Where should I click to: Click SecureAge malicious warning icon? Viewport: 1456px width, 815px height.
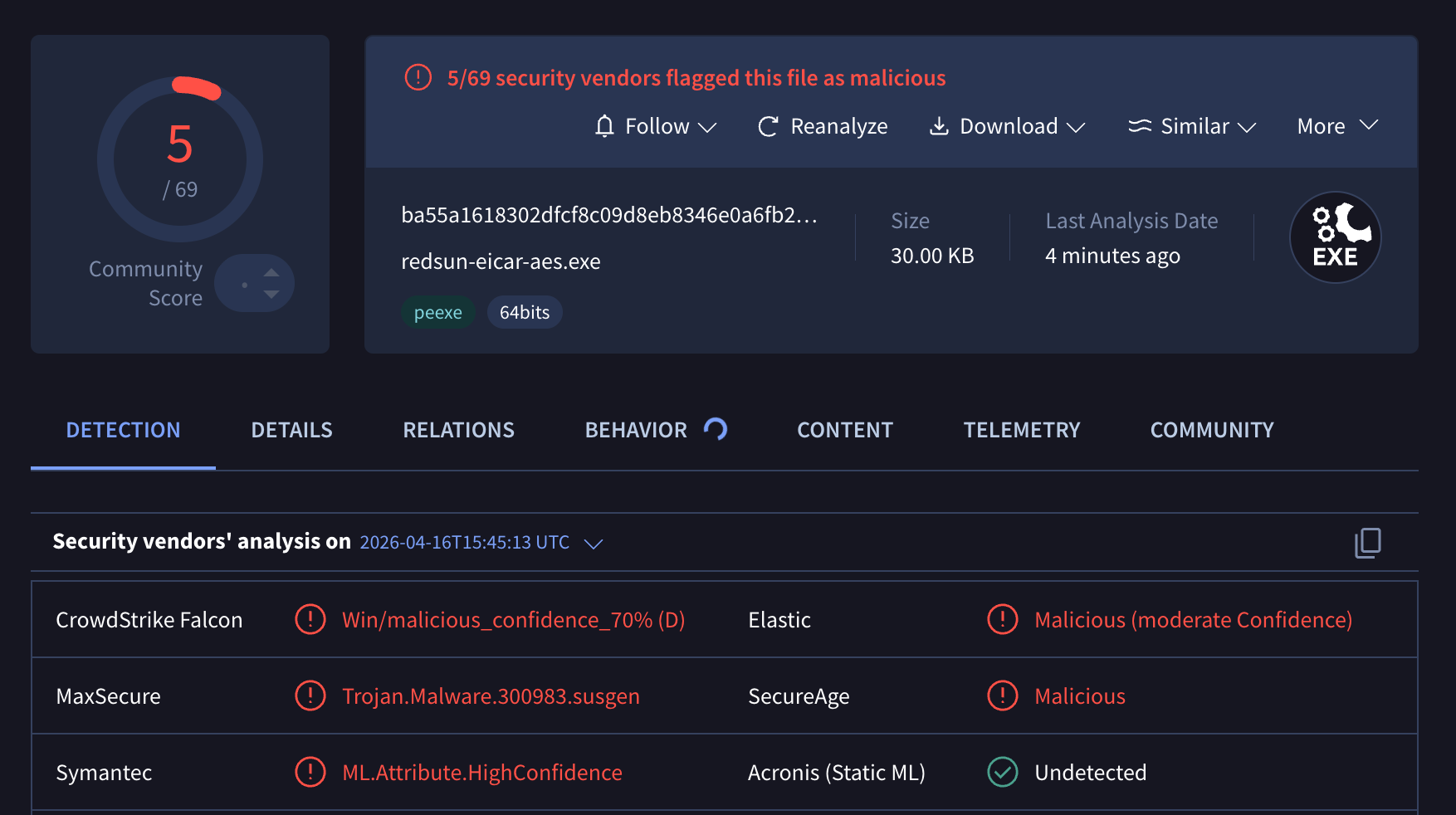point(1003,695)
